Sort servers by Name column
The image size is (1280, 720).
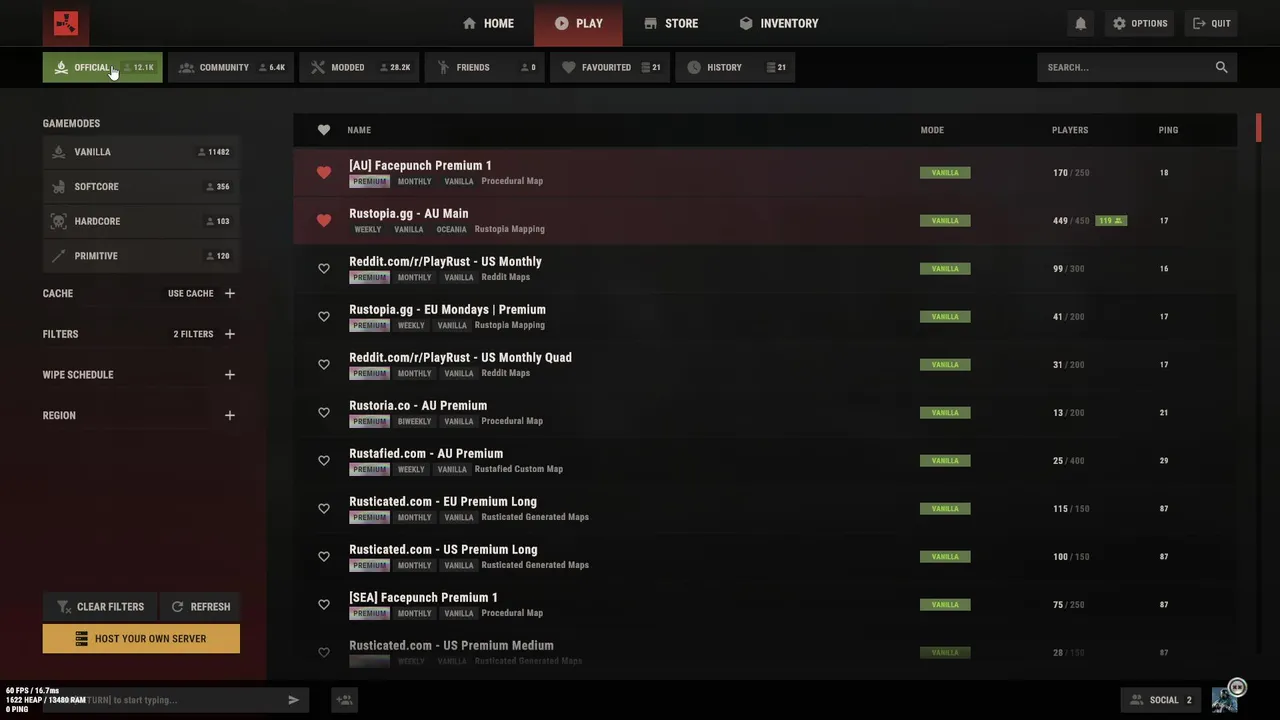click(x=359, y=130)
